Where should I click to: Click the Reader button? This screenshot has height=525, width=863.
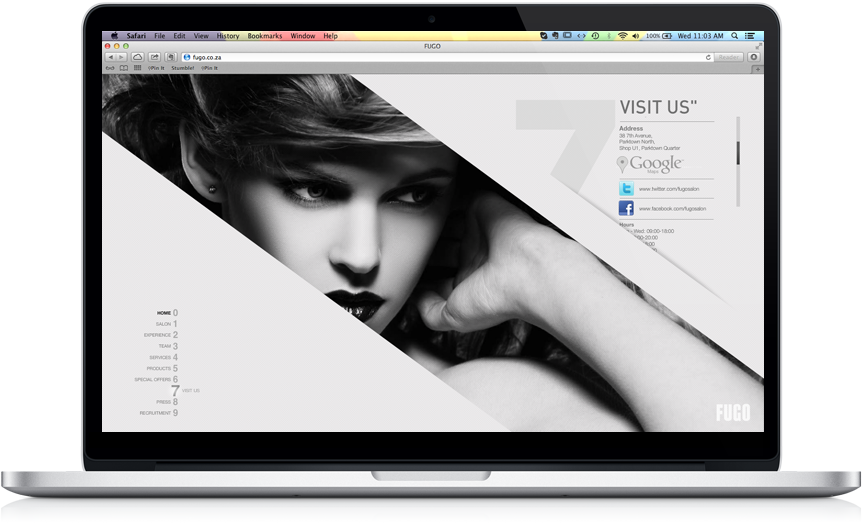point(729,57)
